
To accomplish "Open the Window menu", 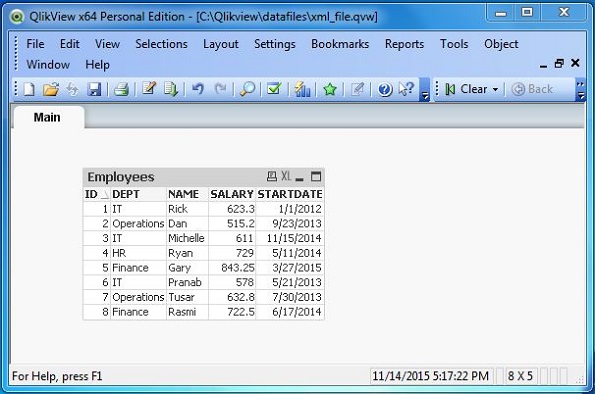I will [48, 64].
